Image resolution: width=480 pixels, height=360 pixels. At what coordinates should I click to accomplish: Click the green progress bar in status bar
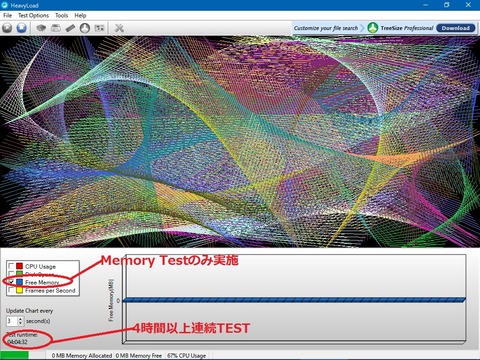point(14,355)
